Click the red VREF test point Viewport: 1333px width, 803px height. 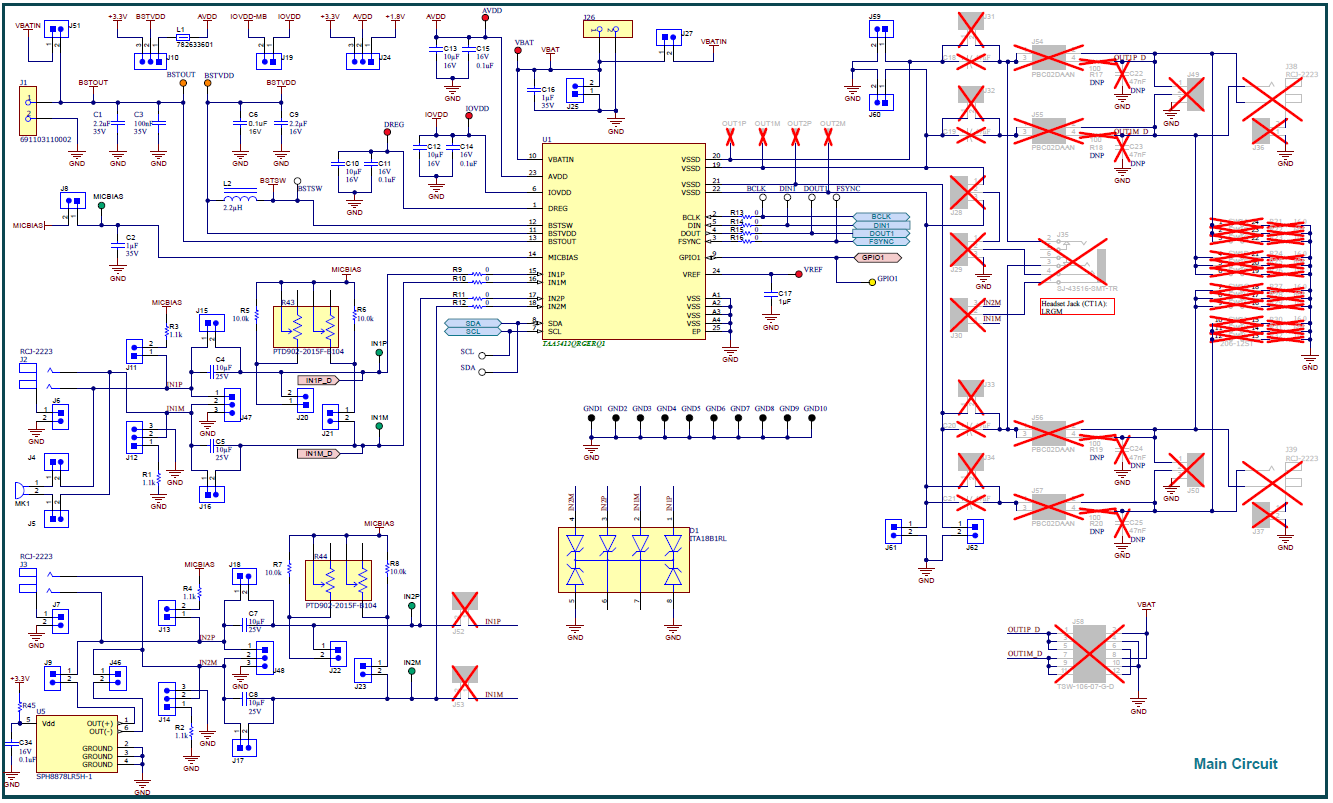[798, 272]
